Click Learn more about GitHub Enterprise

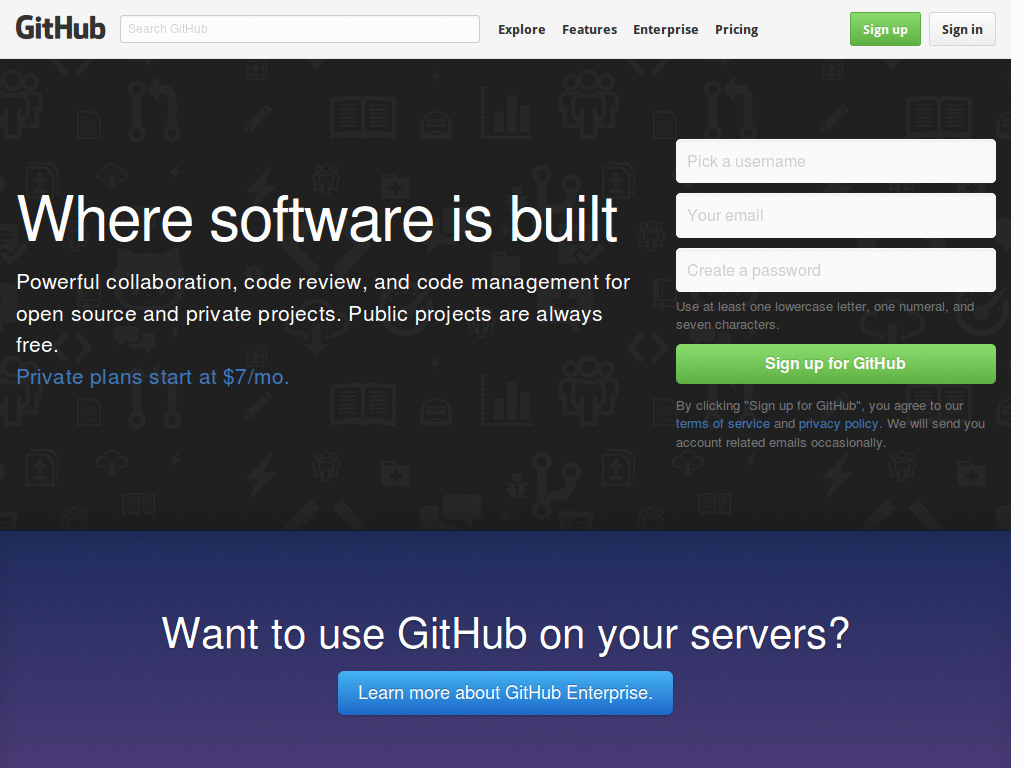(505, 692)
